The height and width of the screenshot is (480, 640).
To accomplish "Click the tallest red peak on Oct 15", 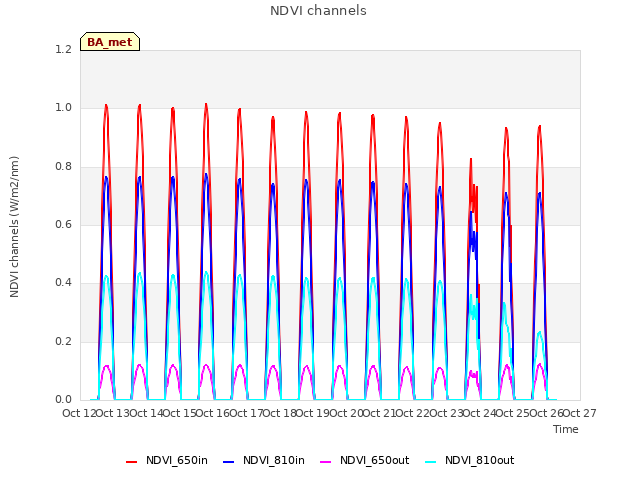I will (206, 104).
